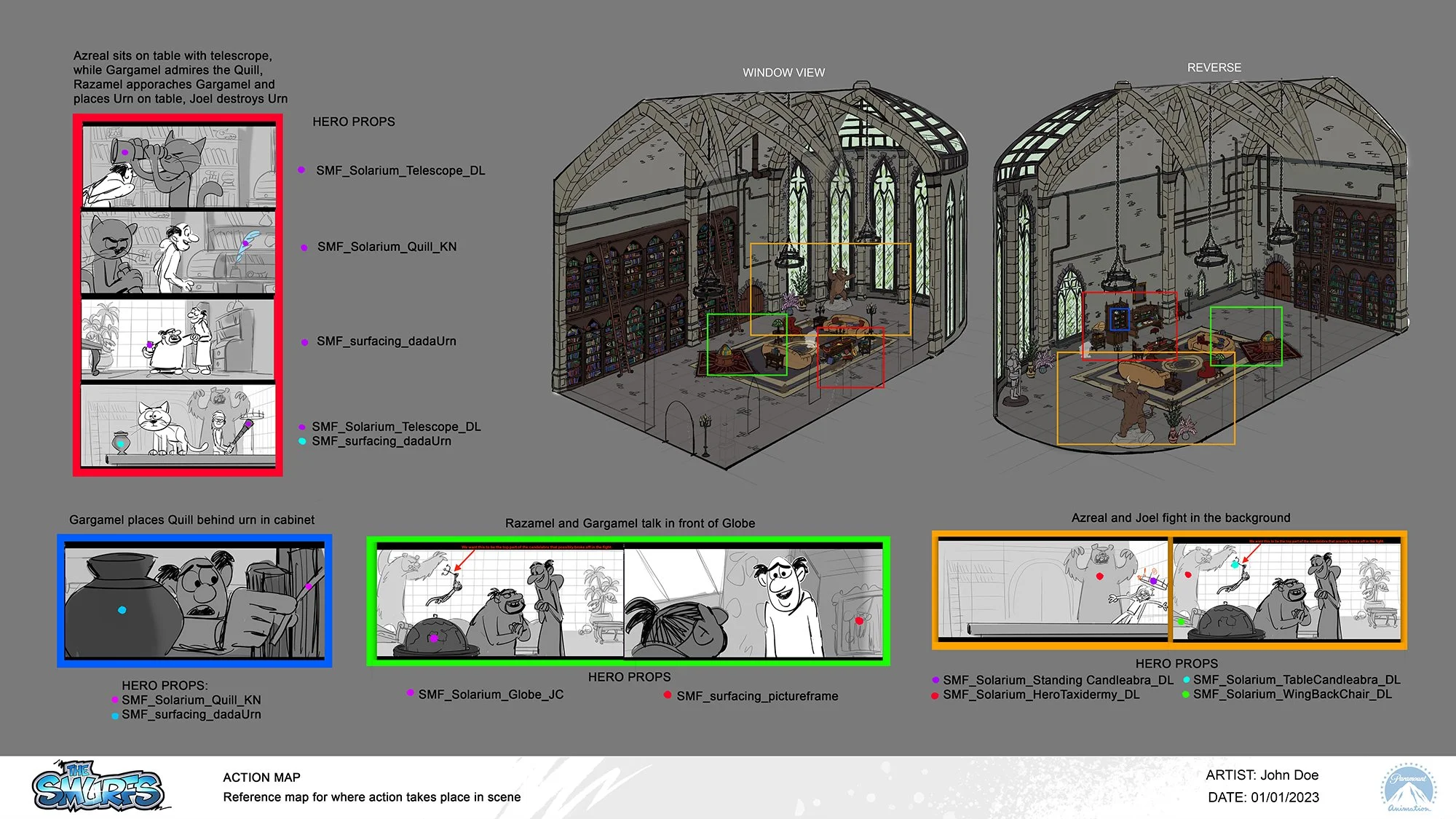Click cyan dot beside SMF_surfacing_dadaUrn in top list
The width and height of the screenshot is (1456, 819).
click(x=302, y=441)
